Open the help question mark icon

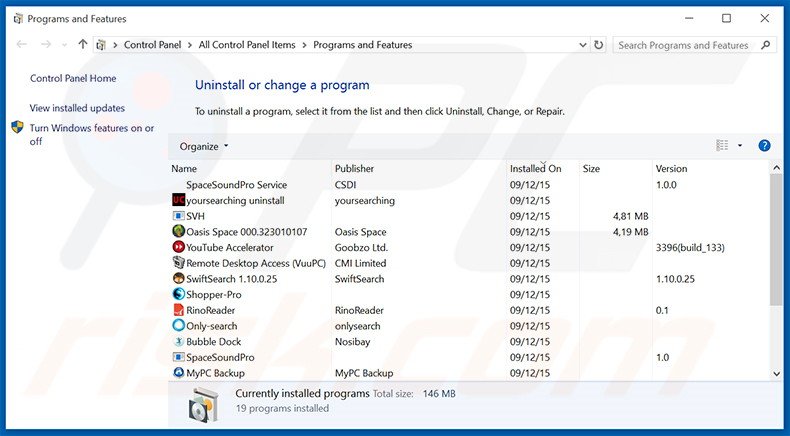click(x=764, y=146)
